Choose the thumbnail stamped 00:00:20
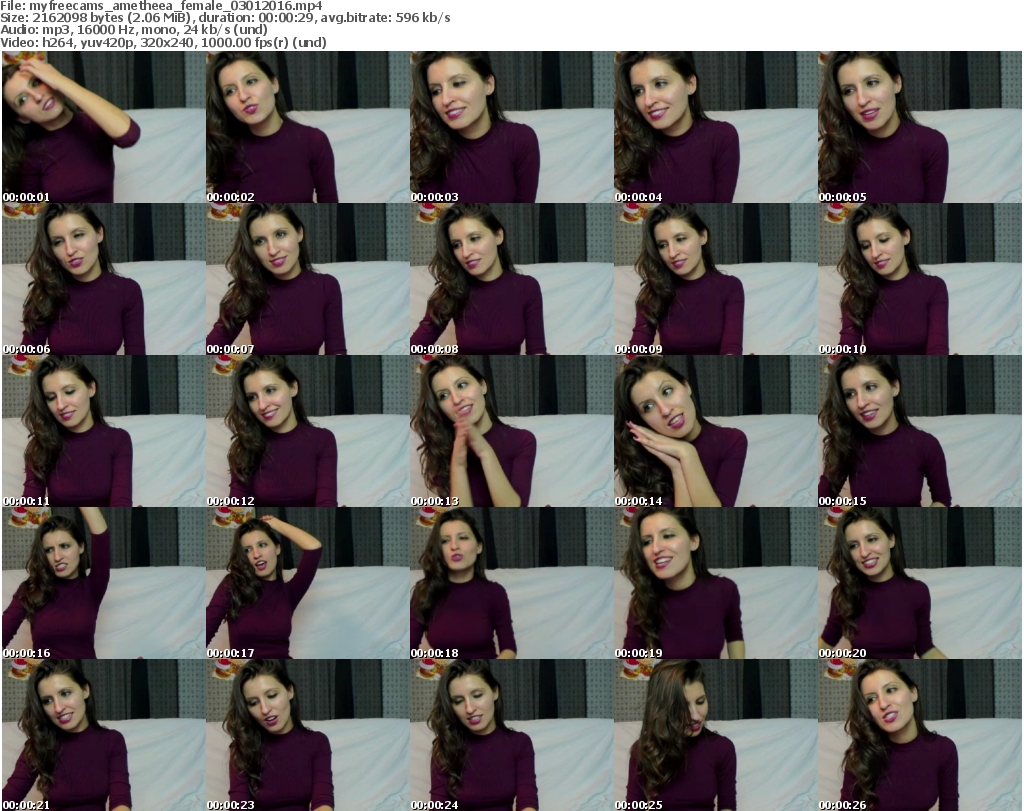Image resolution: width=1024 pixels, height=811 pixels. (920, 583)
